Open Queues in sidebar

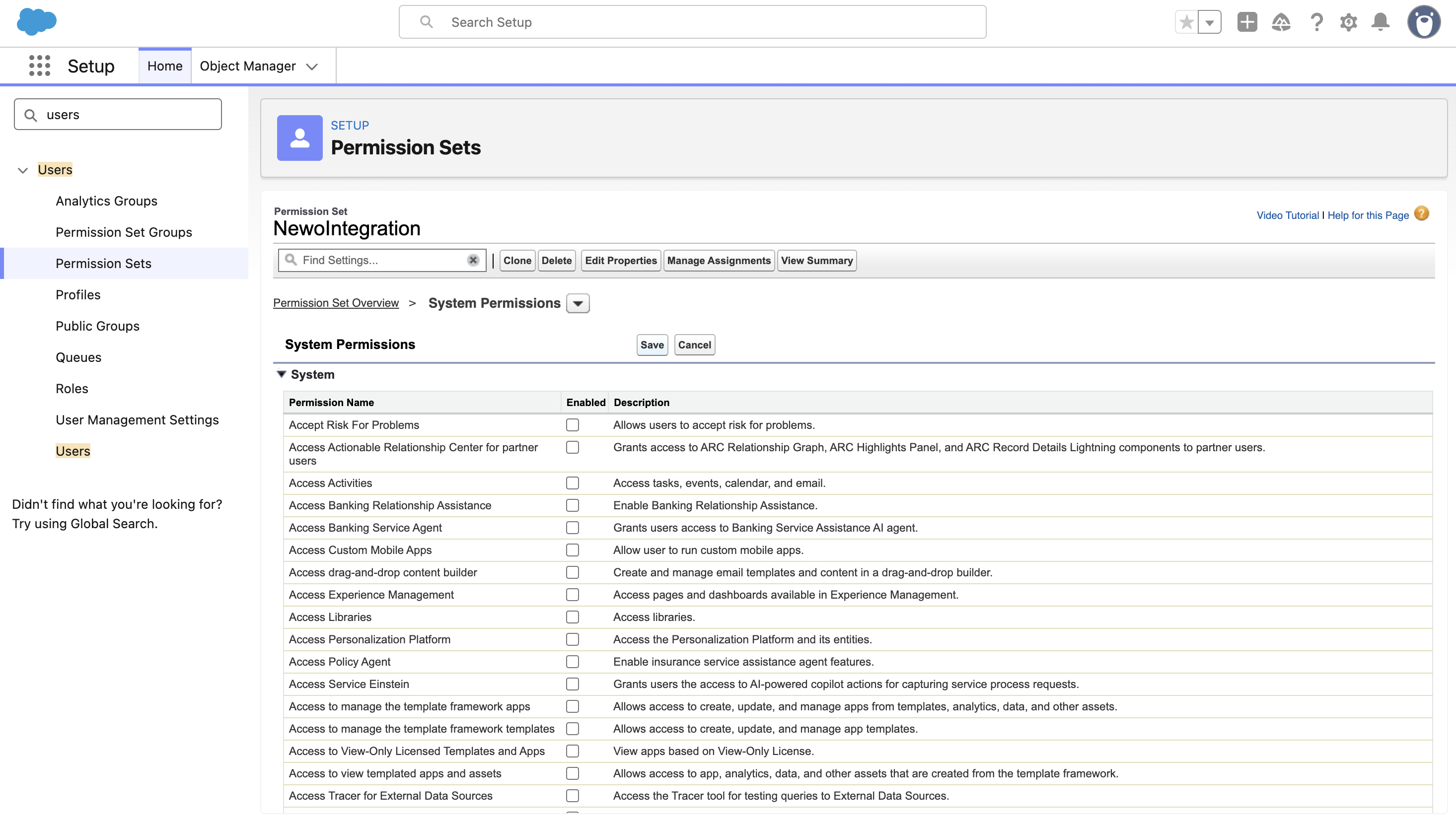click(78, 357)
